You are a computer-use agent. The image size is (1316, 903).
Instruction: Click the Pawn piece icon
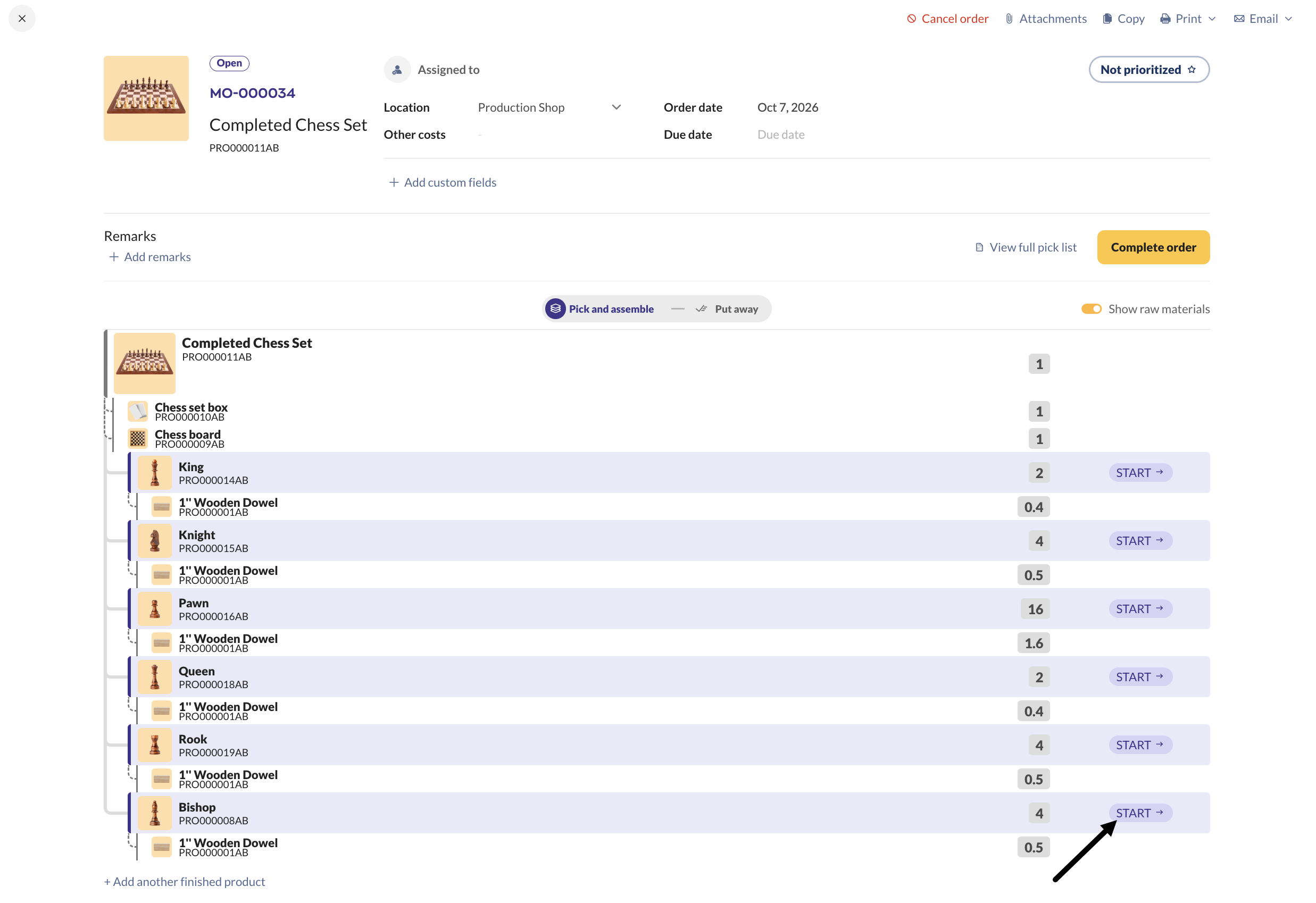(155, 609)
